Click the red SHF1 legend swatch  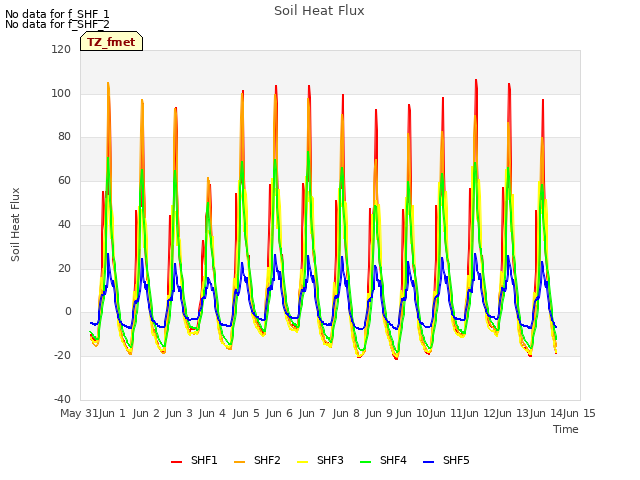tap(176, 462)
